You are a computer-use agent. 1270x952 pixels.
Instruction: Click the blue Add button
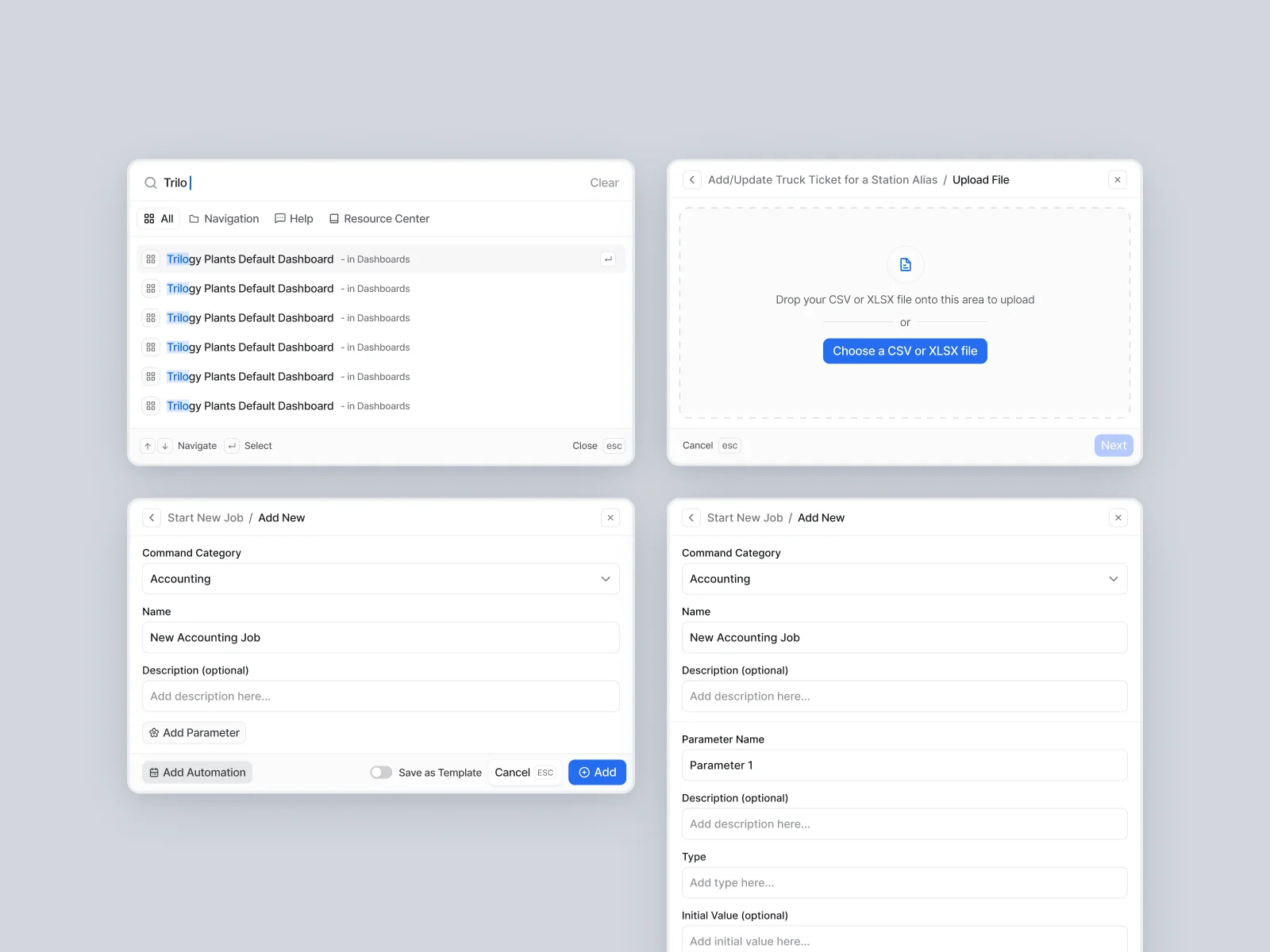[597, 773]
